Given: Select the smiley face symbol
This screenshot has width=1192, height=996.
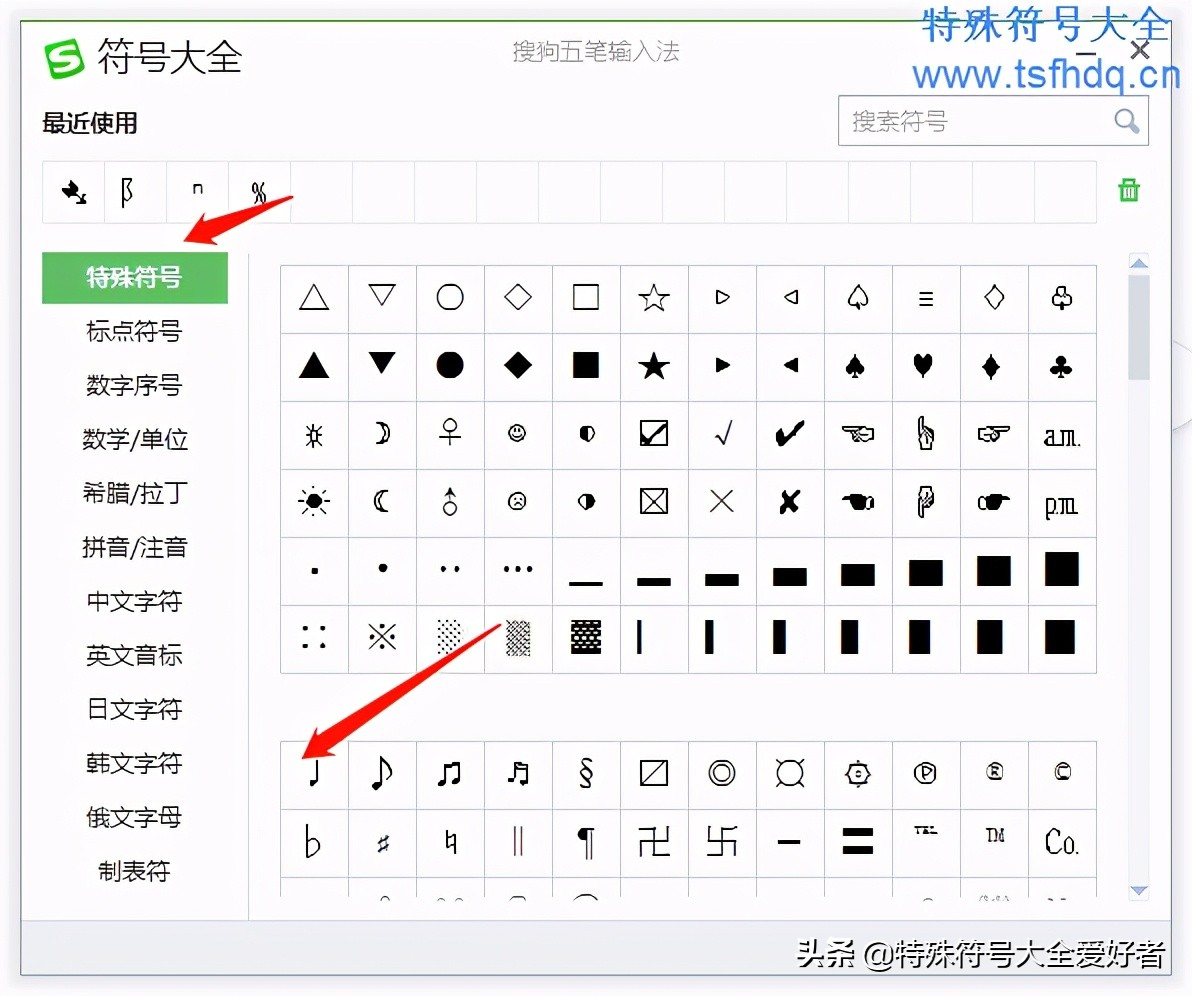Looking at the screenshot, I should (x=517, y=434).
